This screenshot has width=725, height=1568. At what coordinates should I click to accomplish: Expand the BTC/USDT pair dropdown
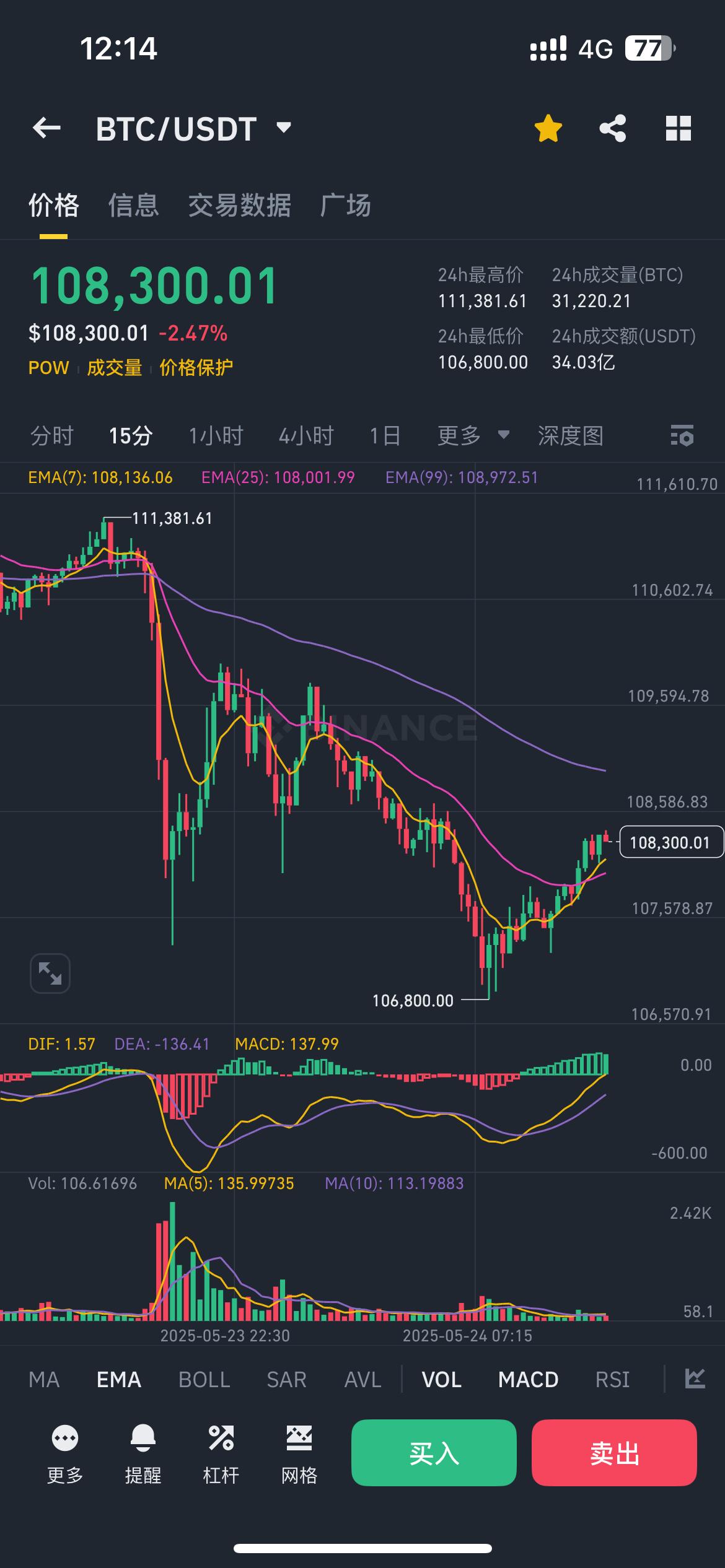point(284,128)
